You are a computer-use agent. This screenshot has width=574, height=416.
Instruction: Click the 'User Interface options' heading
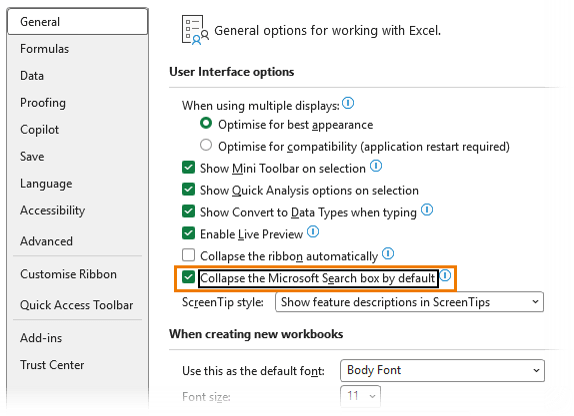[232, 72]
